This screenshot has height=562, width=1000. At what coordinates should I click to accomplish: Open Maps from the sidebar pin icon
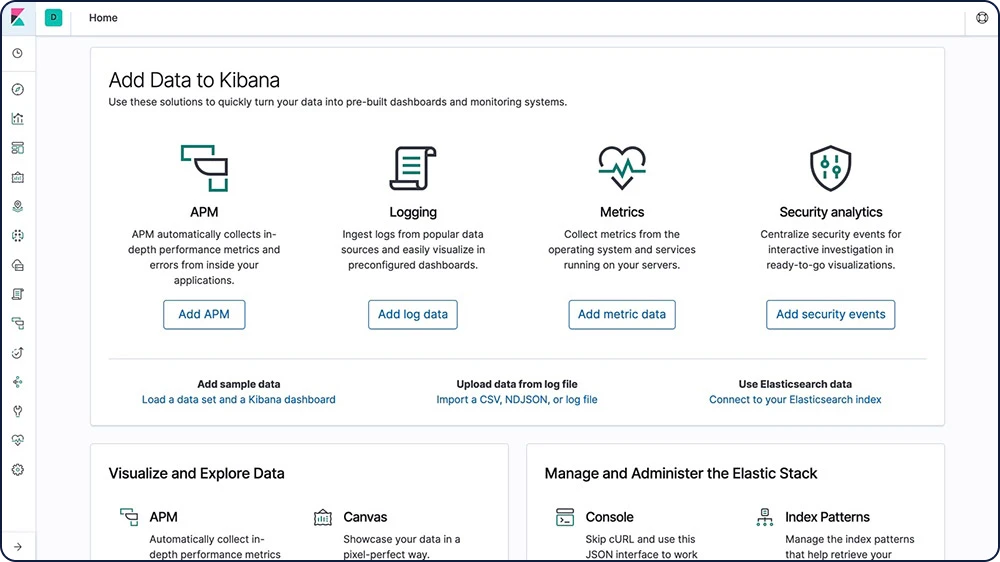click(x=18, y=206)
